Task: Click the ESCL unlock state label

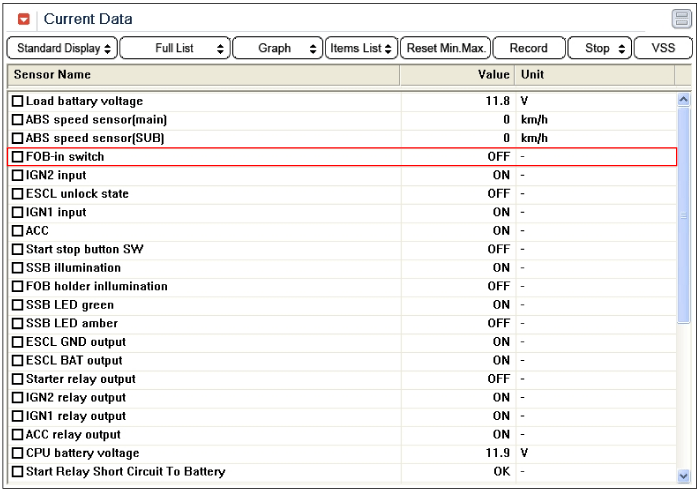Action: pyautogui.click(x=77, y=194)
